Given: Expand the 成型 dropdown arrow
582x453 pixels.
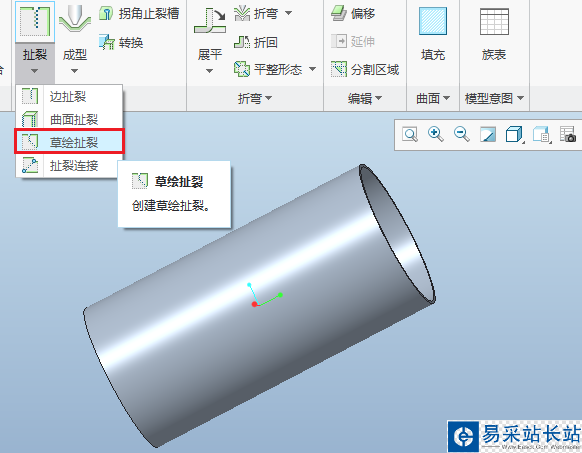Looking at the screenshot, I should coord(74,71).
